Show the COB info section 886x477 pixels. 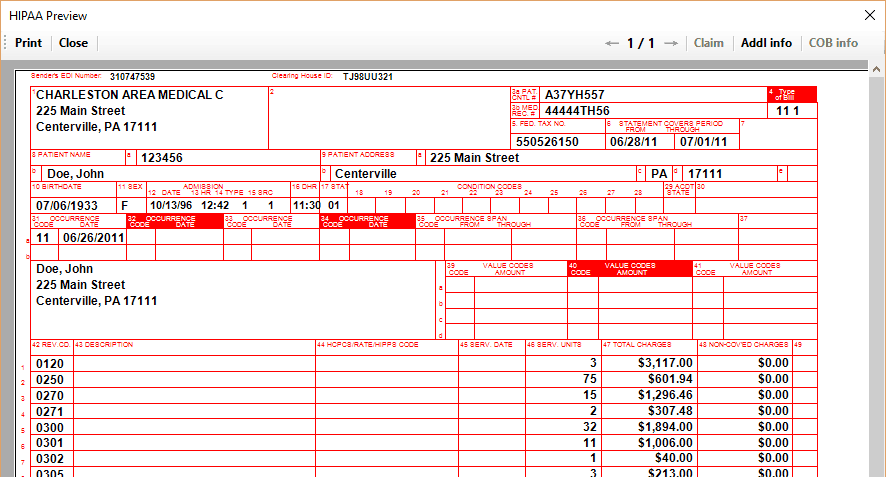pos(833,43)
